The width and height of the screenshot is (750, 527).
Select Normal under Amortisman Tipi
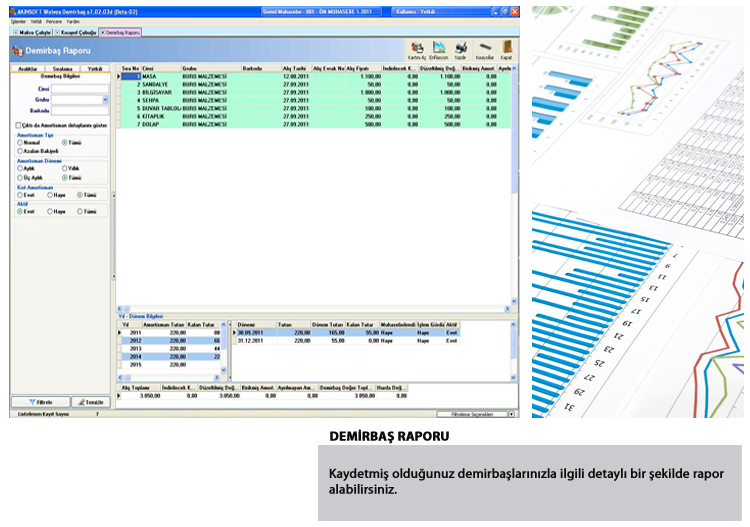pos(20,142)
